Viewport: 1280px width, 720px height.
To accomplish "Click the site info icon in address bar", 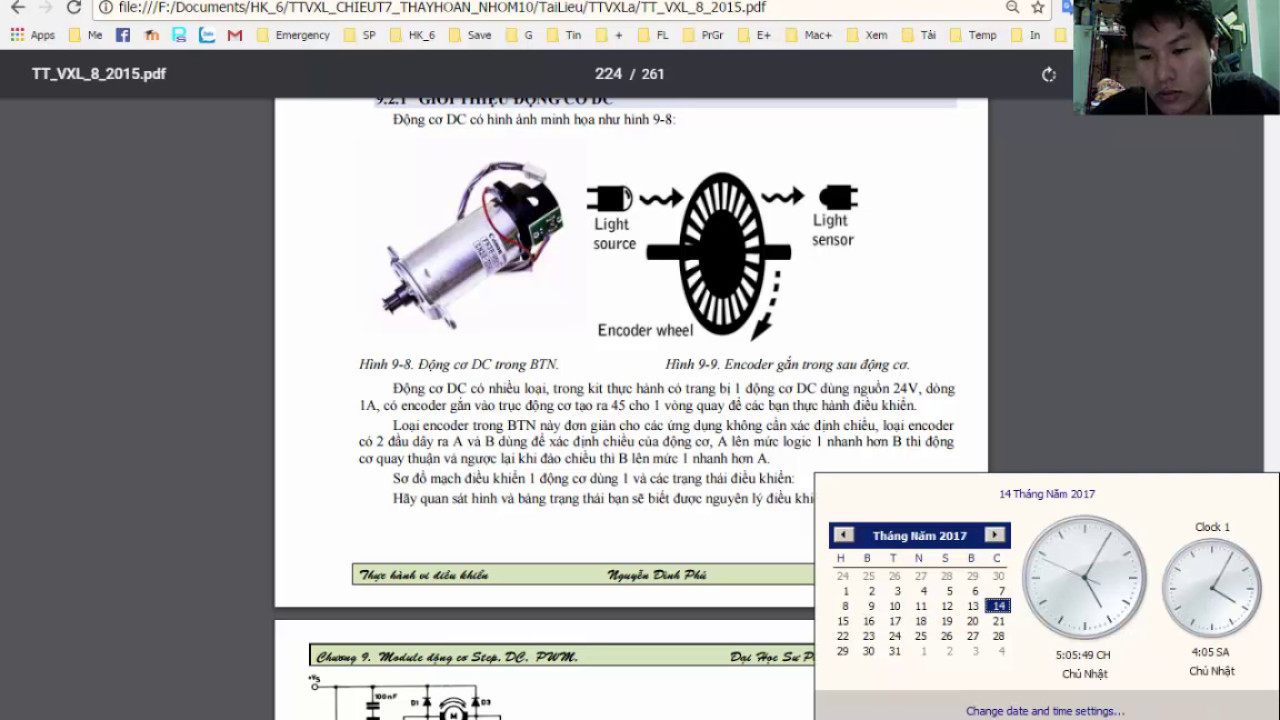I will (x=105, y=8).
